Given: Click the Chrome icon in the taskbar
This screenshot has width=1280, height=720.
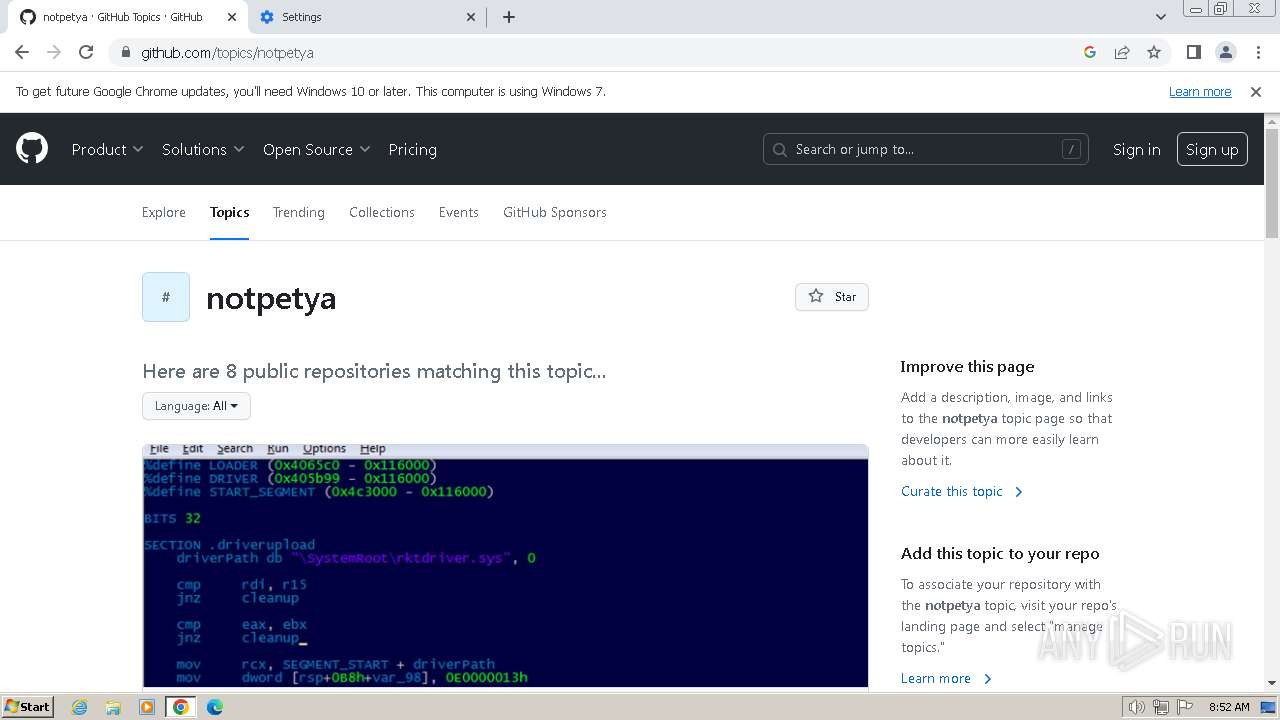Looking at the screenshot, I should [181, 707].
